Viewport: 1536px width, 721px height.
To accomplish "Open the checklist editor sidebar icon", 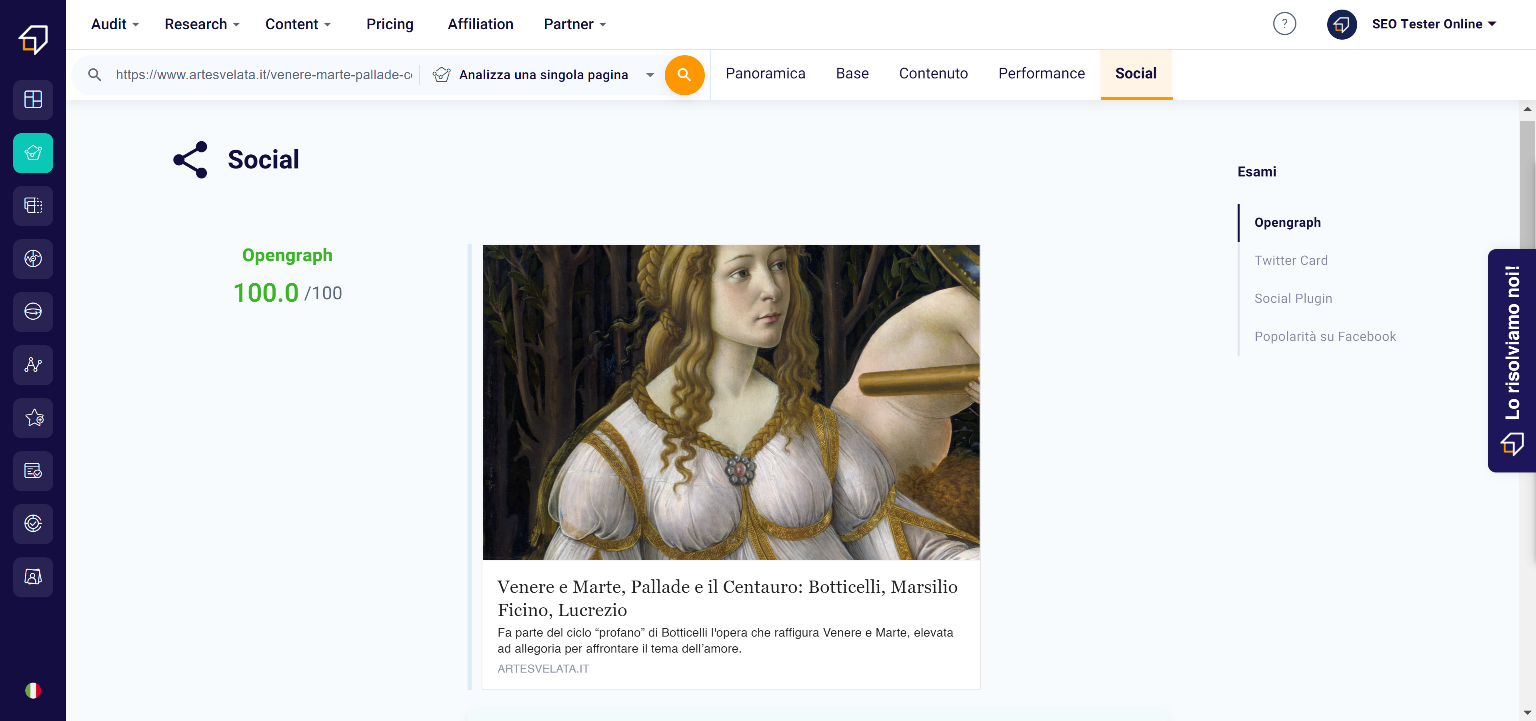I will pos(33,471).
